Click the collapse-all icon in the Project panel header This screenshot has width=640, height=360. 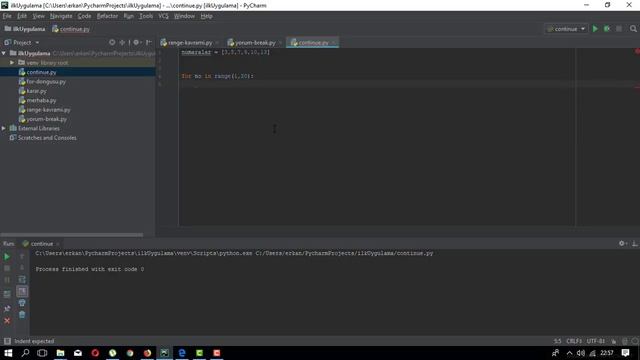[x=122, y=42]
